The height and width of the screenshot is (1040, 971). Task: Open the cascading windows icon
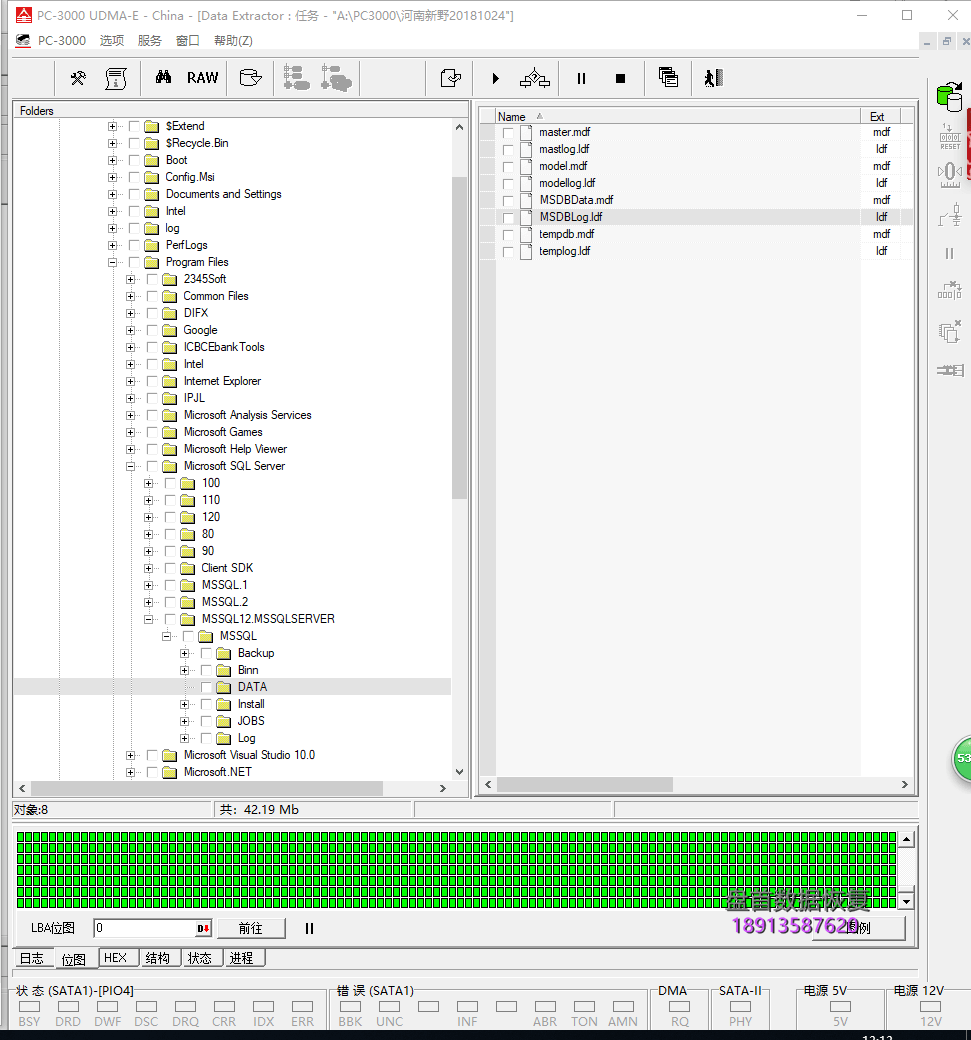click(x=668, y=77)
